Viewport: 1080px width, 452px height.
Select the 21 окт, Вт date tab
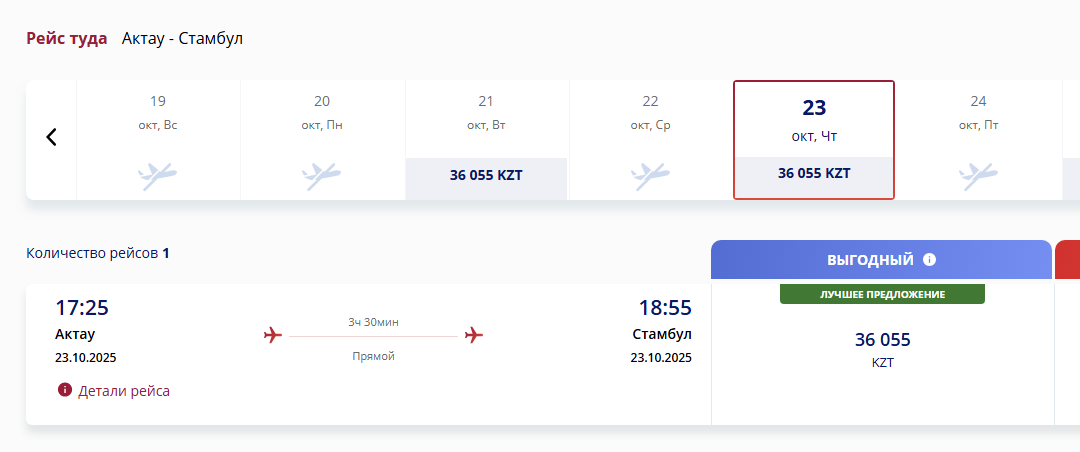[486, 140]
